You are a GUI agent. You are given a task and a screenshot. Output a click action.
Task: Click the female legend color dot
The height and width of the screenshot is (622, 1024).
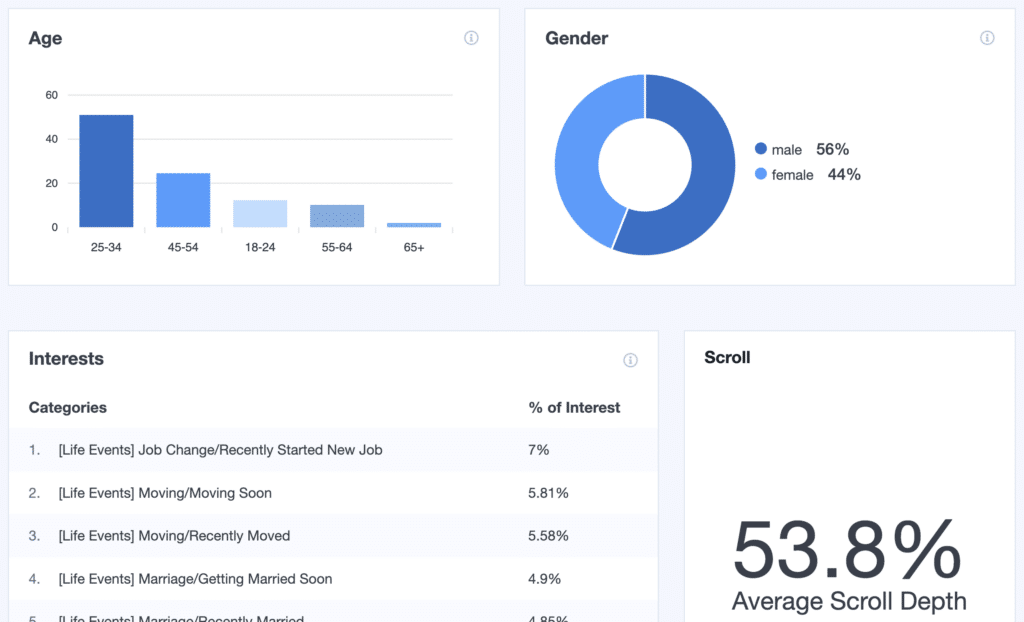pyautogui.click(x=761, y=175)
